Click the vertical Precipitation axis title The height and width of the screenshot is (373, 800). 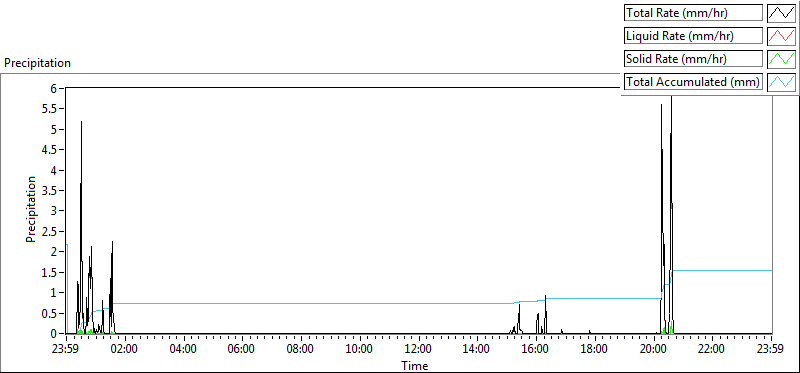pyautogui.click(x=31, y=210)
